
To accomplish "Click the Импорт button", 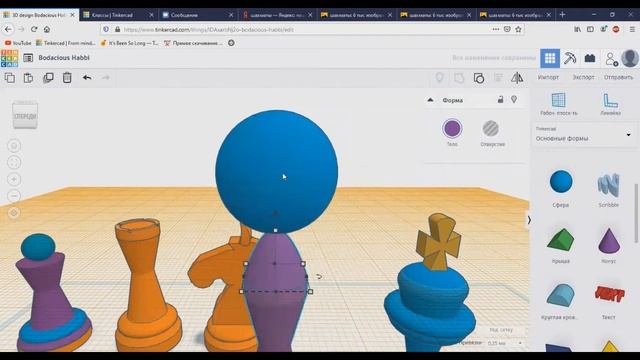I will pos(548,77).
